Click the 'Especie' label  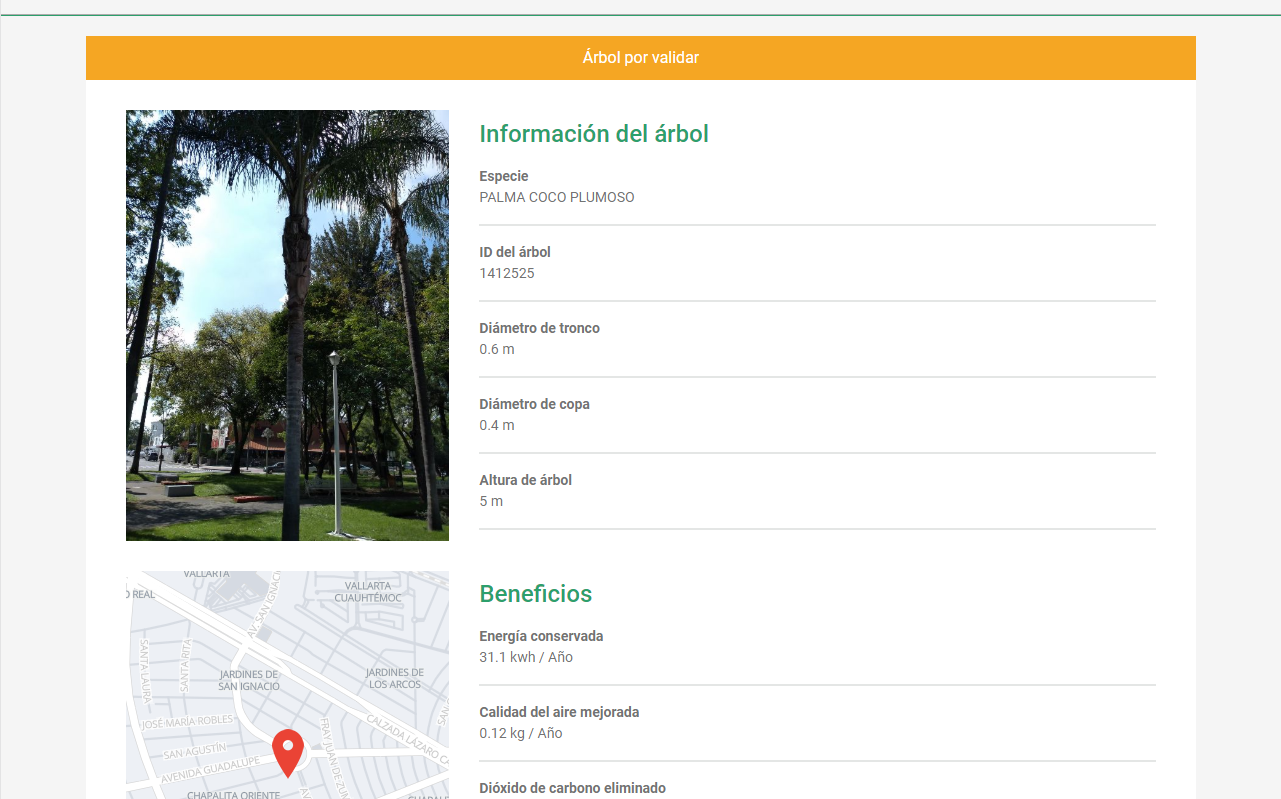[504, 176]
